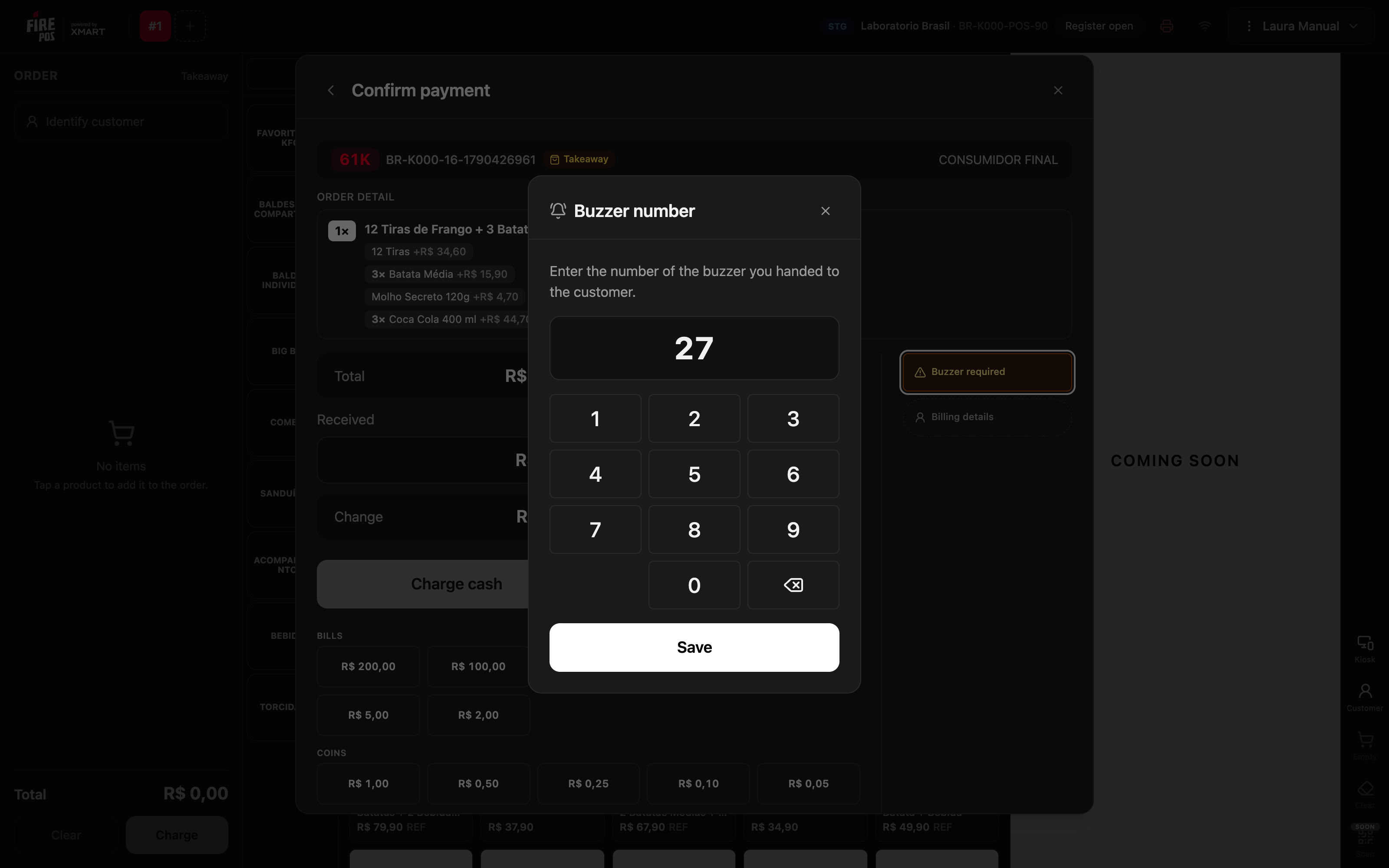The height and width of the screenshot is (868, 1389).
Task: Click the Charge cash button
Action: [456, 585]
